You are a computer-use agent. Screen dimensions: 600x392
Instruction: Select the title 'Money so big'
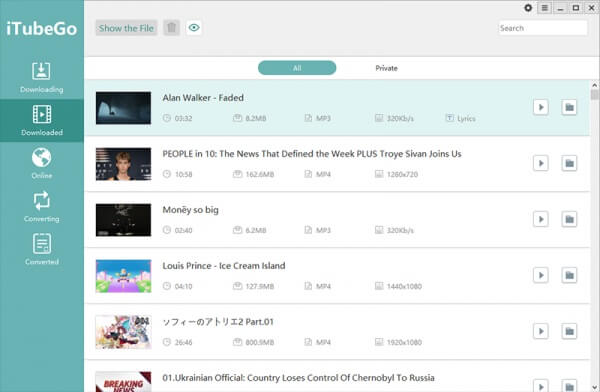[191, 210]
